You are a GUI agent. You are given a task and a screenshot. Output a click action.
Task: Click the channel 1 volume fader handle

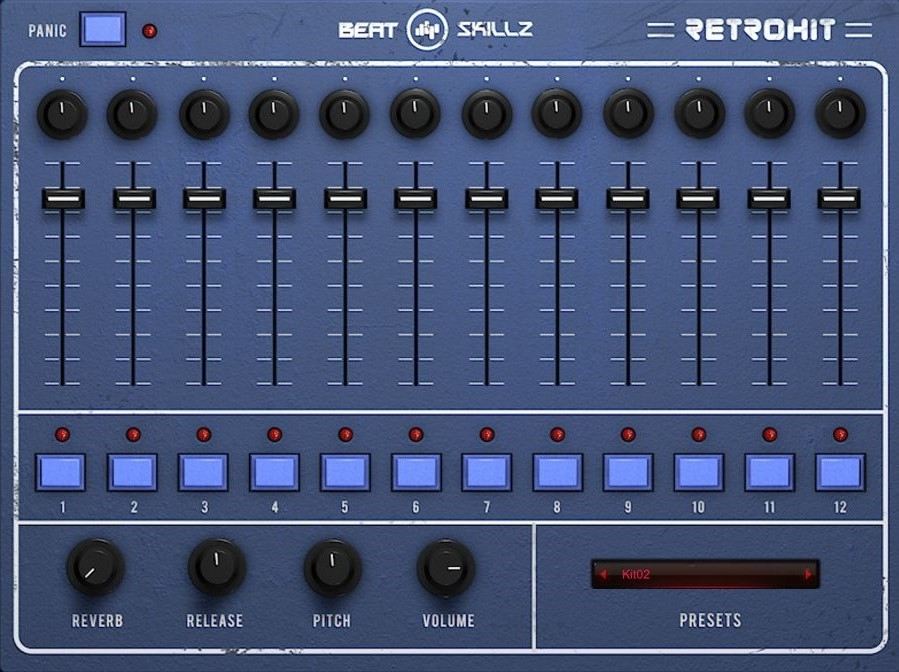click(x=63, y=199)
